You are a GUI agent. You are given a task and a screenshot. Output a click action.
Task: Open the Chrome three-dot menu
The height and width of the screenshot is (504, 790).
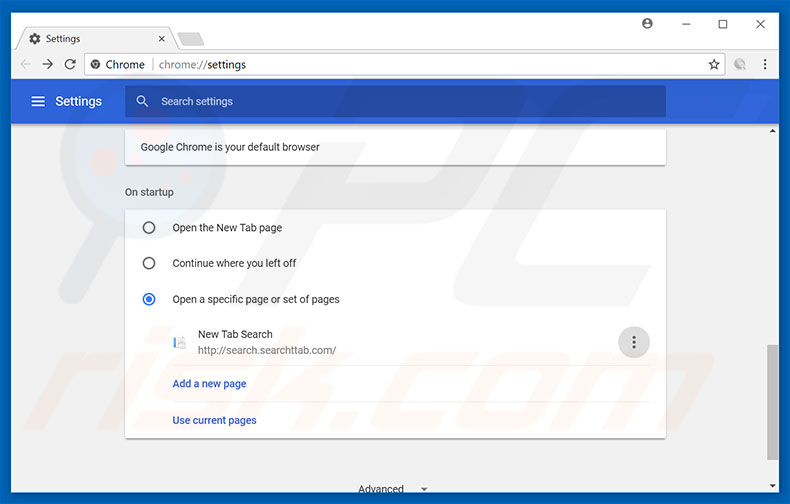tap(765, 65)
